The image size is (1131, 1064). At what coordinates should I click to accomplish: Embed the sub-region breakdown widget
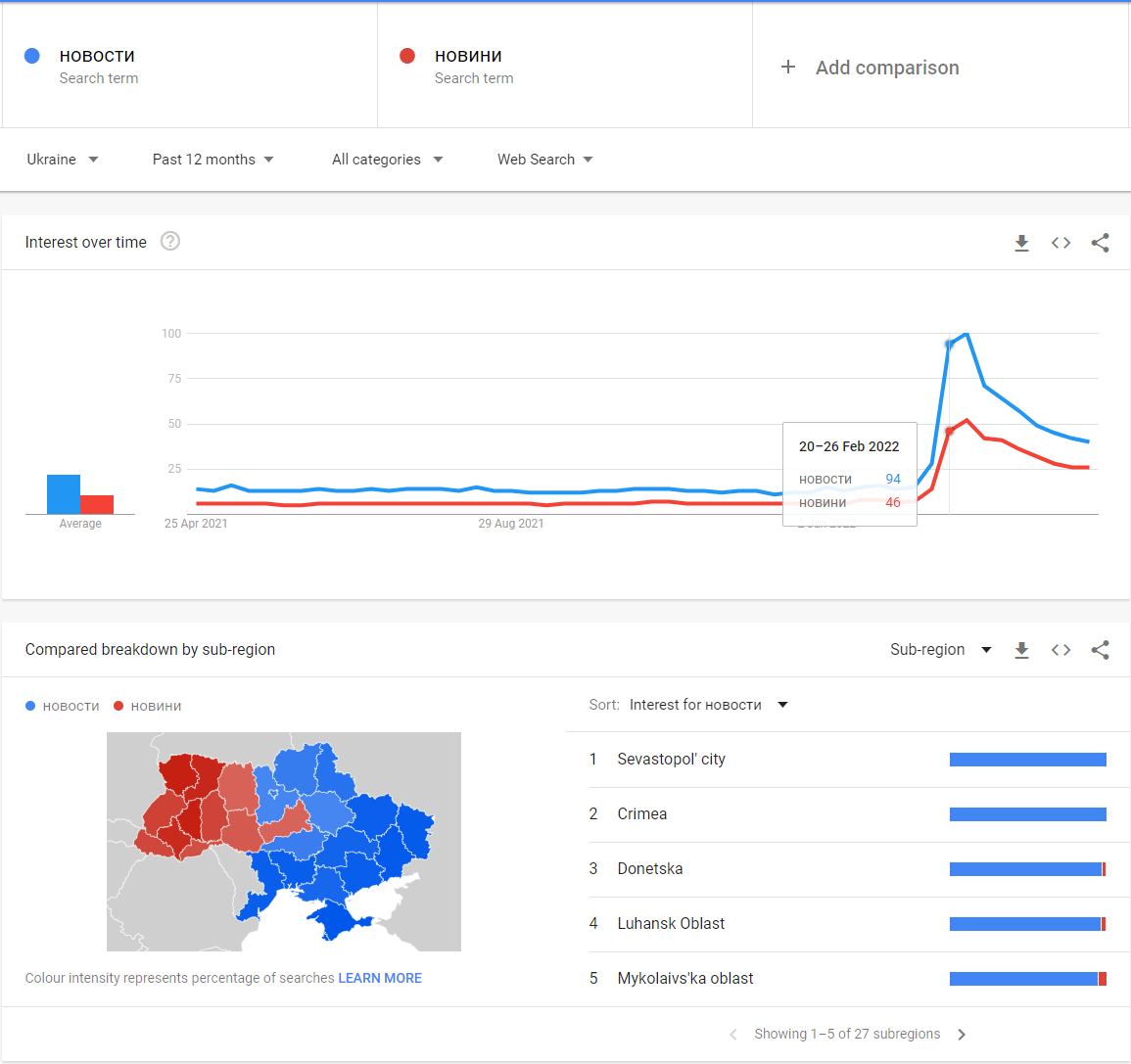(1060, 650)
